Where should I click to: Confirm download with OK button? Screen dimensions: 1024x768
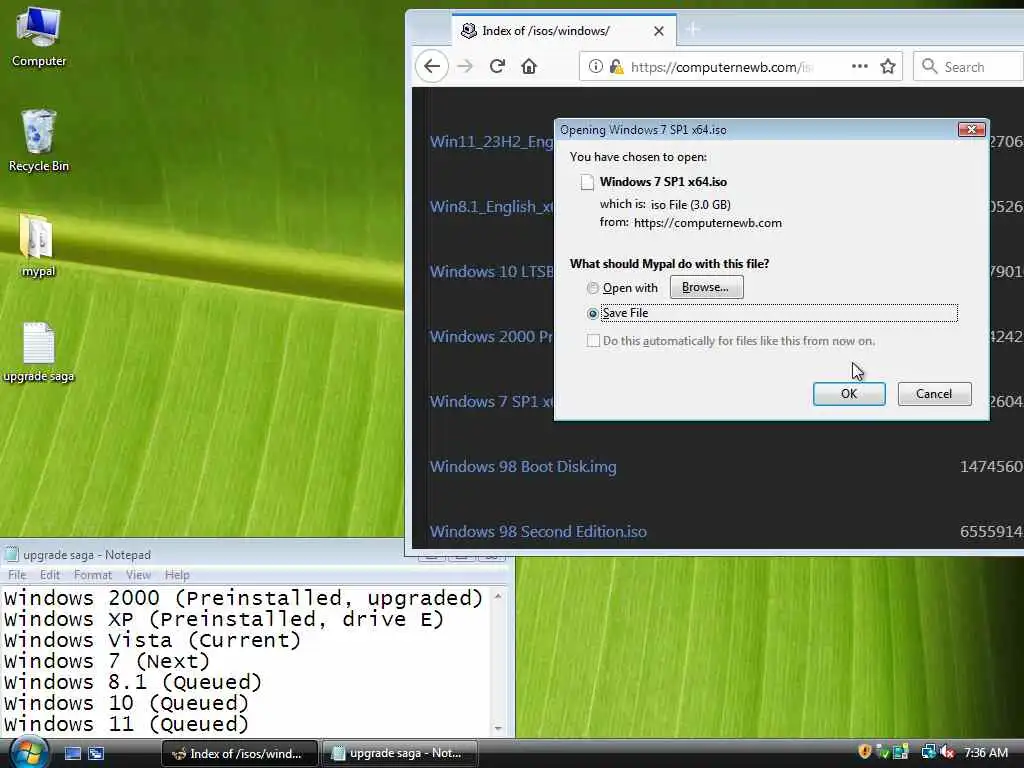849,394
